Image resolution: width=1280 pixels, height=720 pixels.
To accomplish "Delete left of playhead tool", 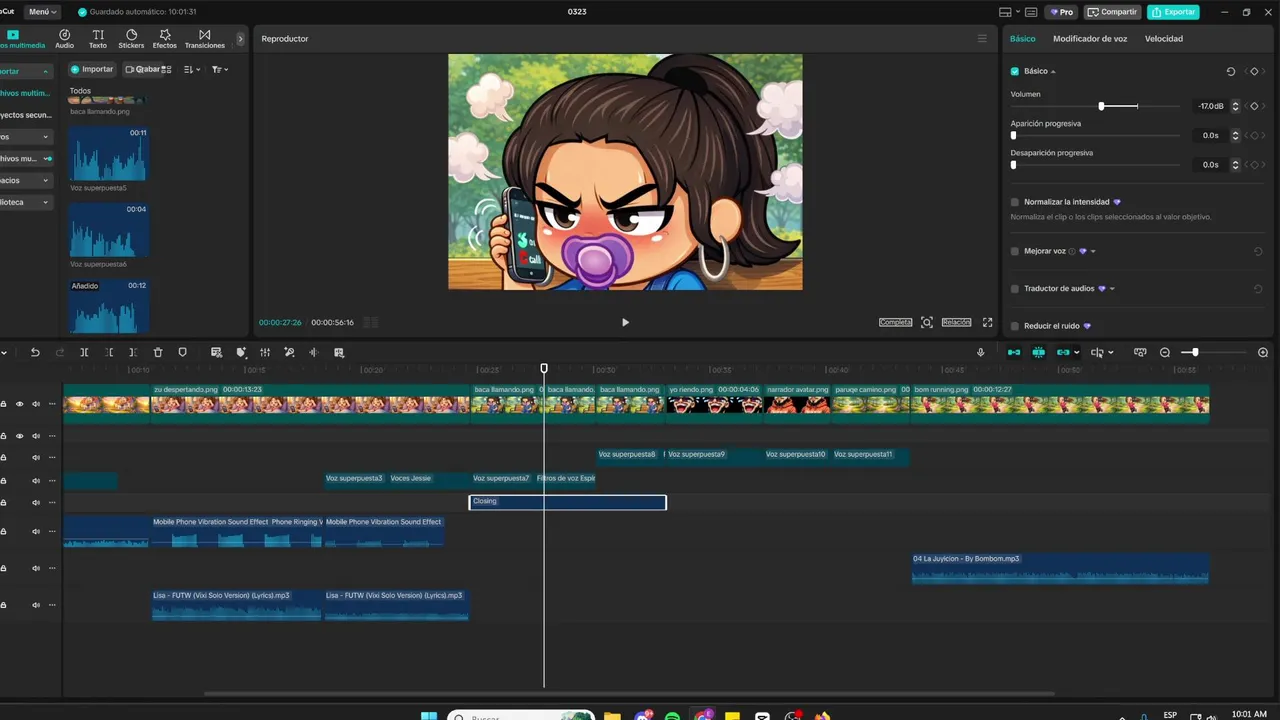I will click(109, 352).
